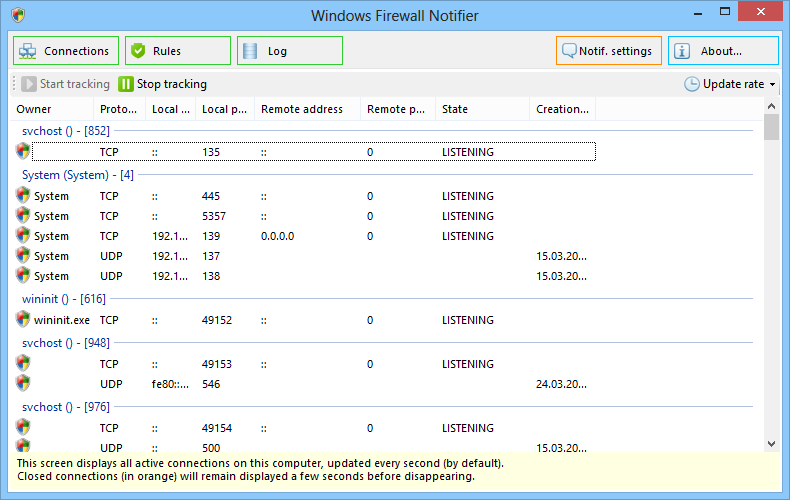The width and height of the screenshot is (790, 500).
Task: Click shield icon of port 135 row
Action: click(x=23, y=151)
